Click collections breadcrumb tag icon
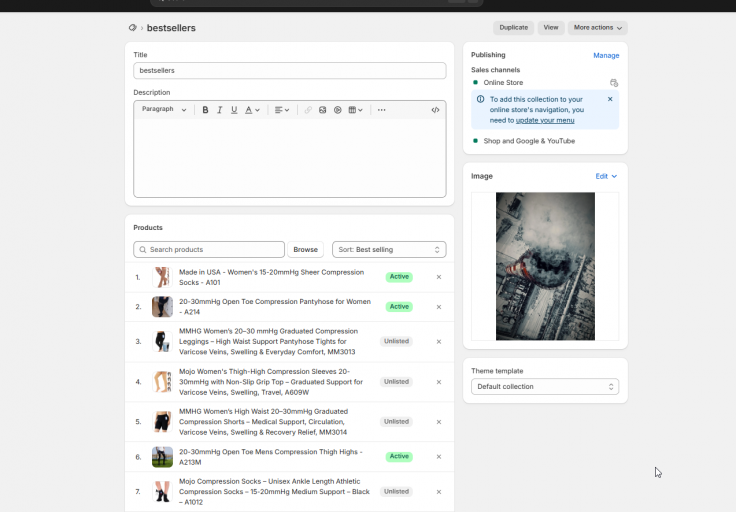 click(132, 28)
